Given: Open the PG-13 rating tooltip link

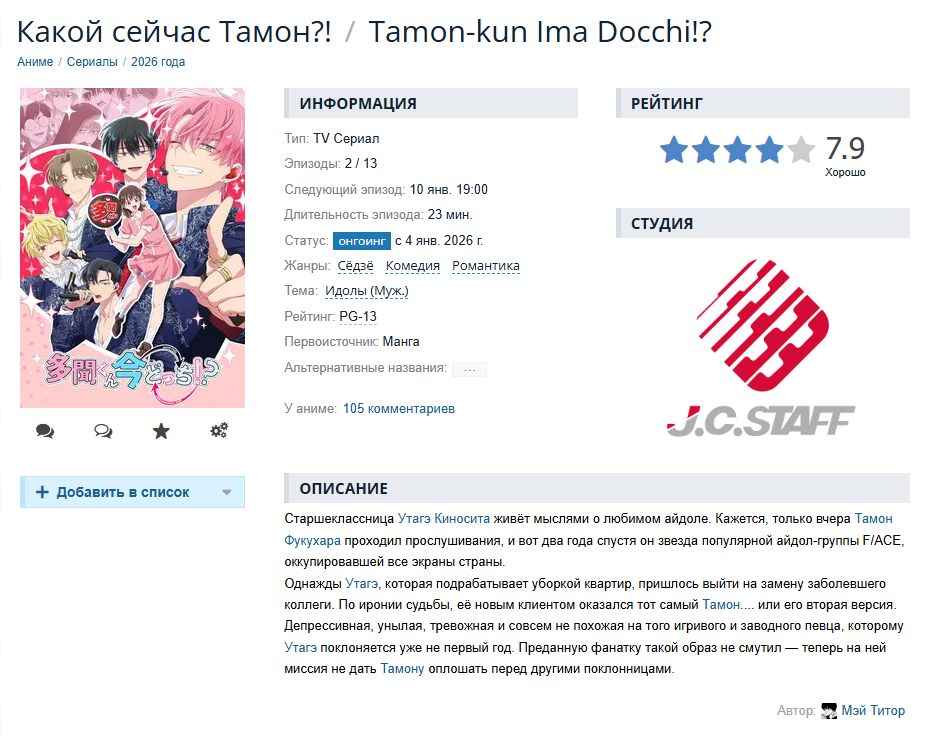Looking at the screenshot, I should click(x=358, y=316).
